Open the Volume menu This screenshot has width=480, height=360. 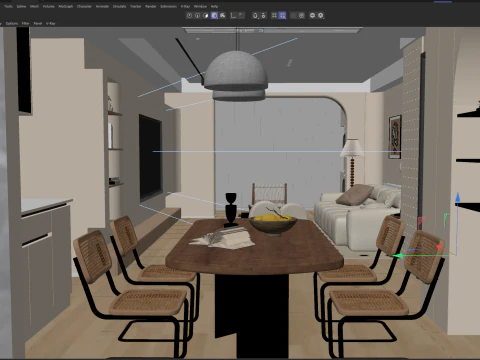[49, 6]
